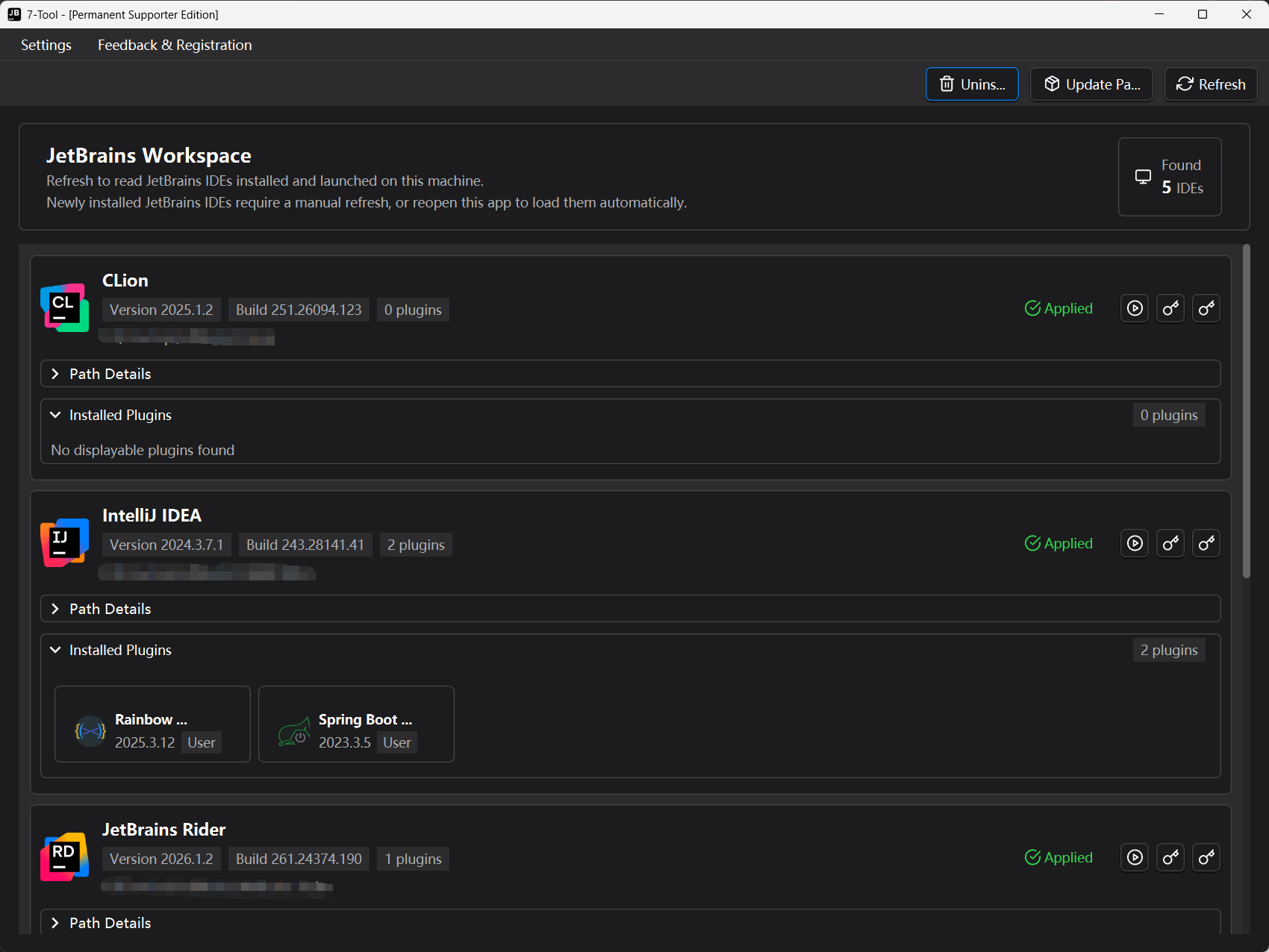This screenshot has width=1269, height=952.
Task: Click the No displayable plugins found message
Action: [143, 450]
